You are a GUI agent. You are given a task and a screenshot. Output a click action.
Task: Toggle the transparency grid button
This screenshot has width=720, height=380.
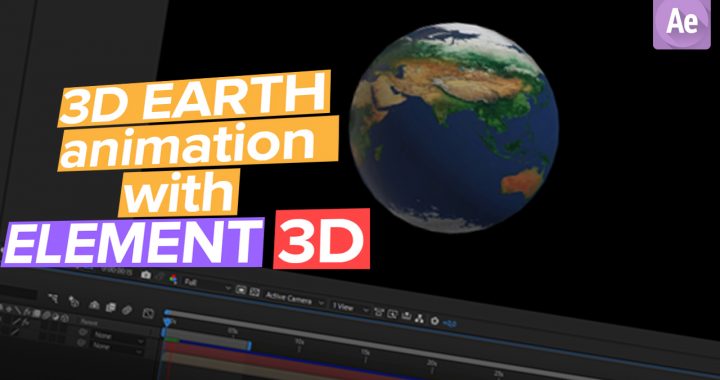(x=255, y=292)
